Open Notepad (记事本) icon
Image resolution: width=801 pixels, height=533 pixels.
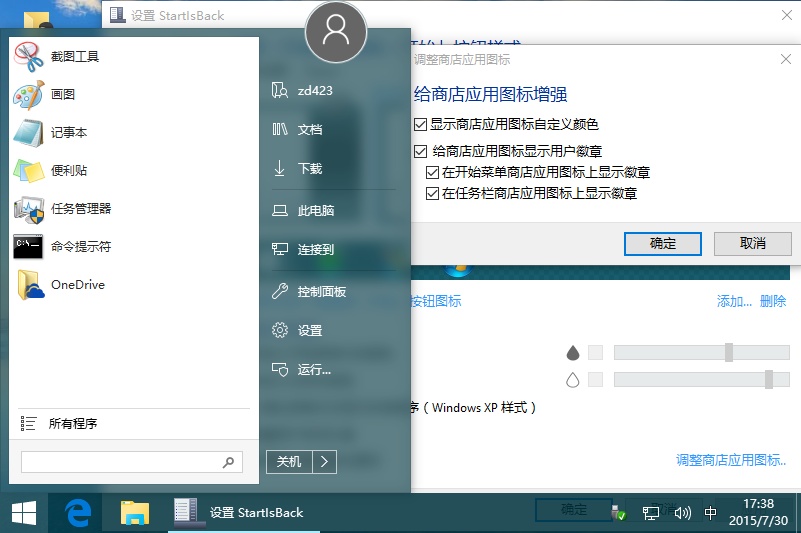click(28, 133)
